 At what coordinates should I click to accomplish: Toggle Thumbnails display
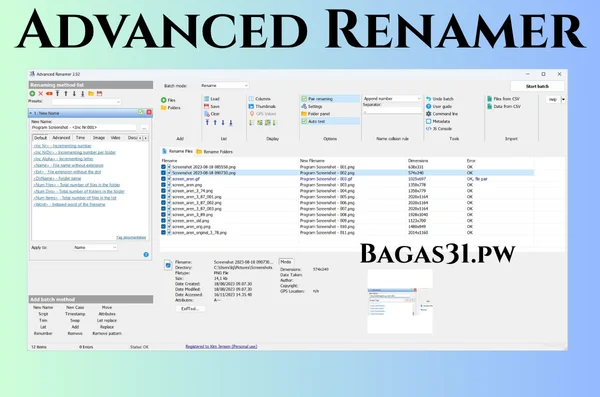coord(262,106)
